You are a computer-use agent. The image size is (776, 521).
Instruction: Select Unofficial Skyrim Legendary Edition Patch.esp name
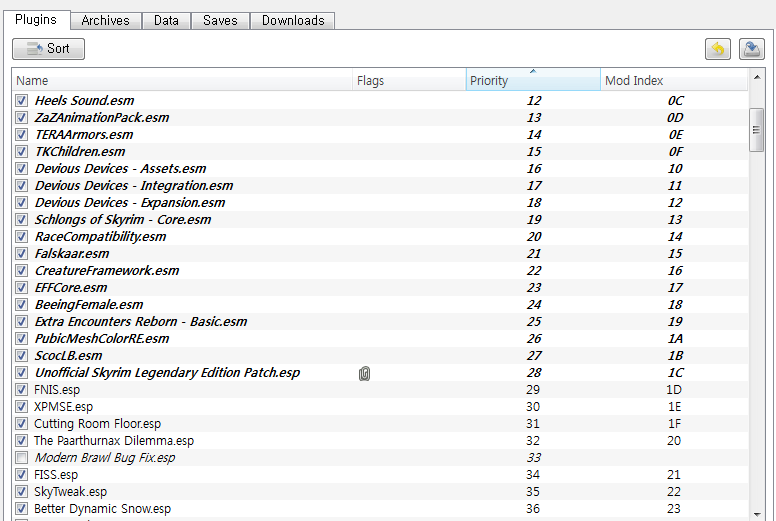click(167, 373)
